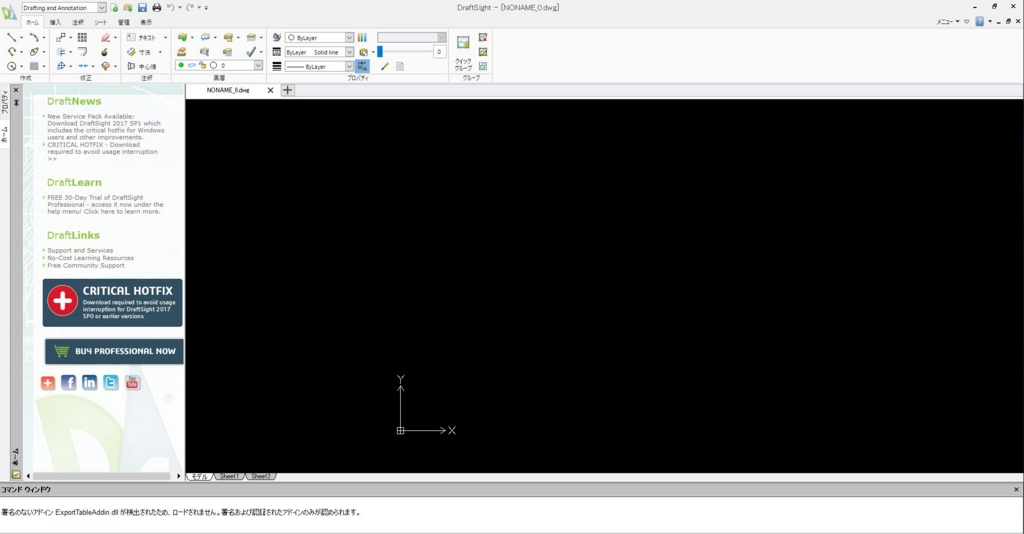Image resolution: width=1024 pixels, height=534 pixels.
Task: Click the Facebook icon in the Home panel
Action: click(69, 383)
